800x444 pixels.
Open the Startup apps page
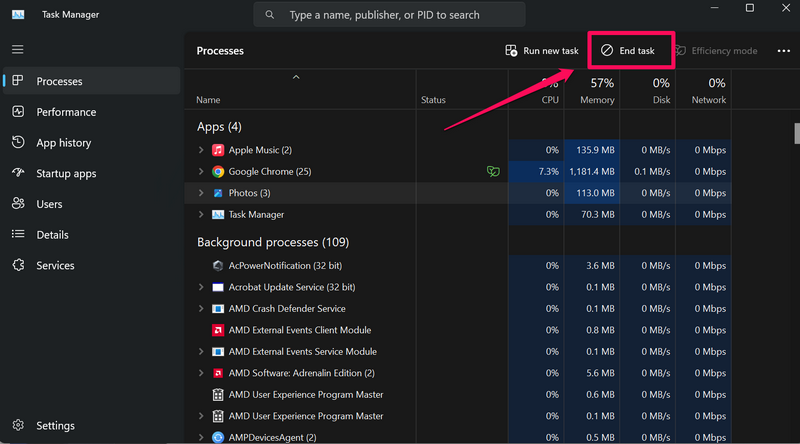click(66, 174)
